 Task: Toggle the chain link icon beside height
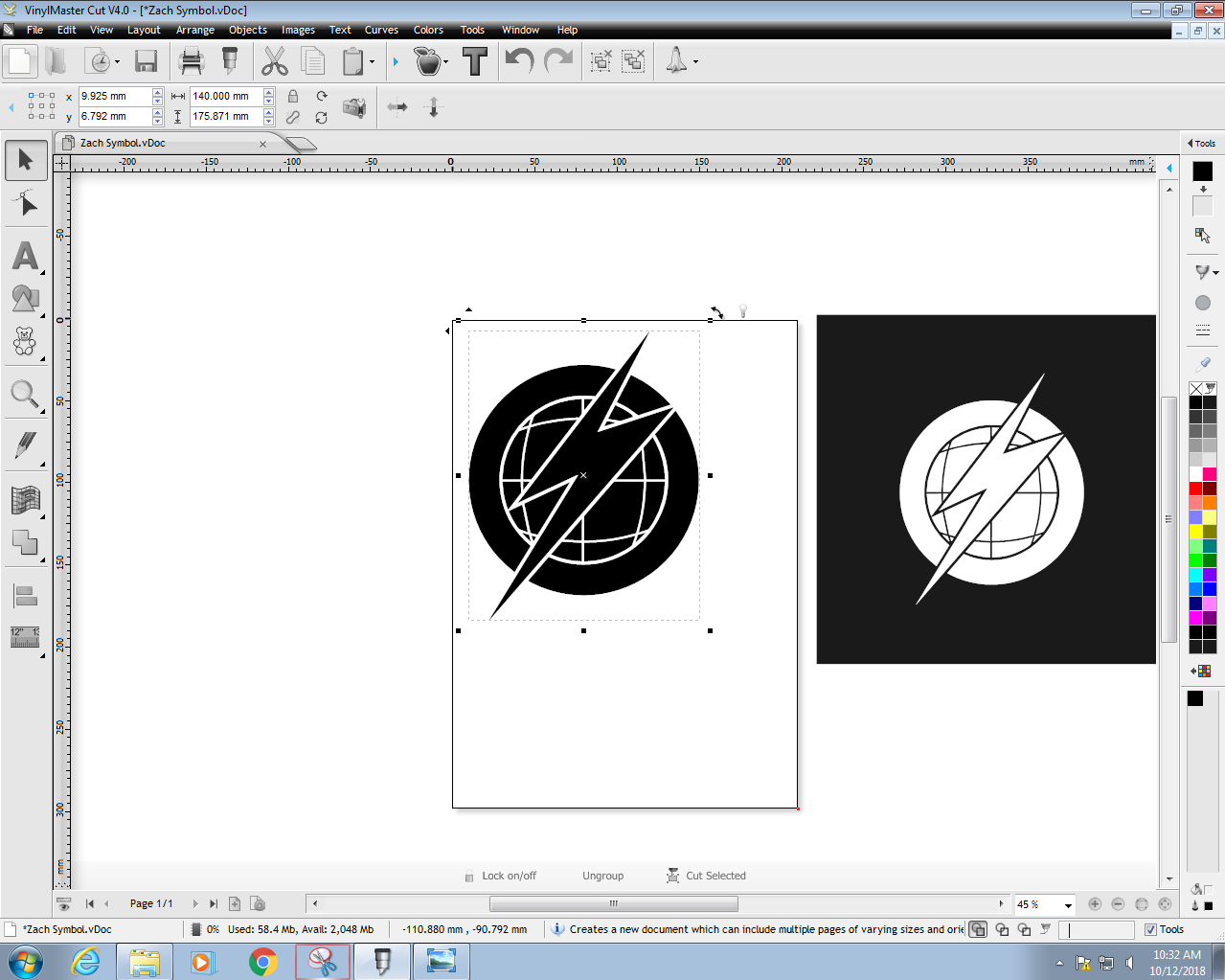click(293, 117)
